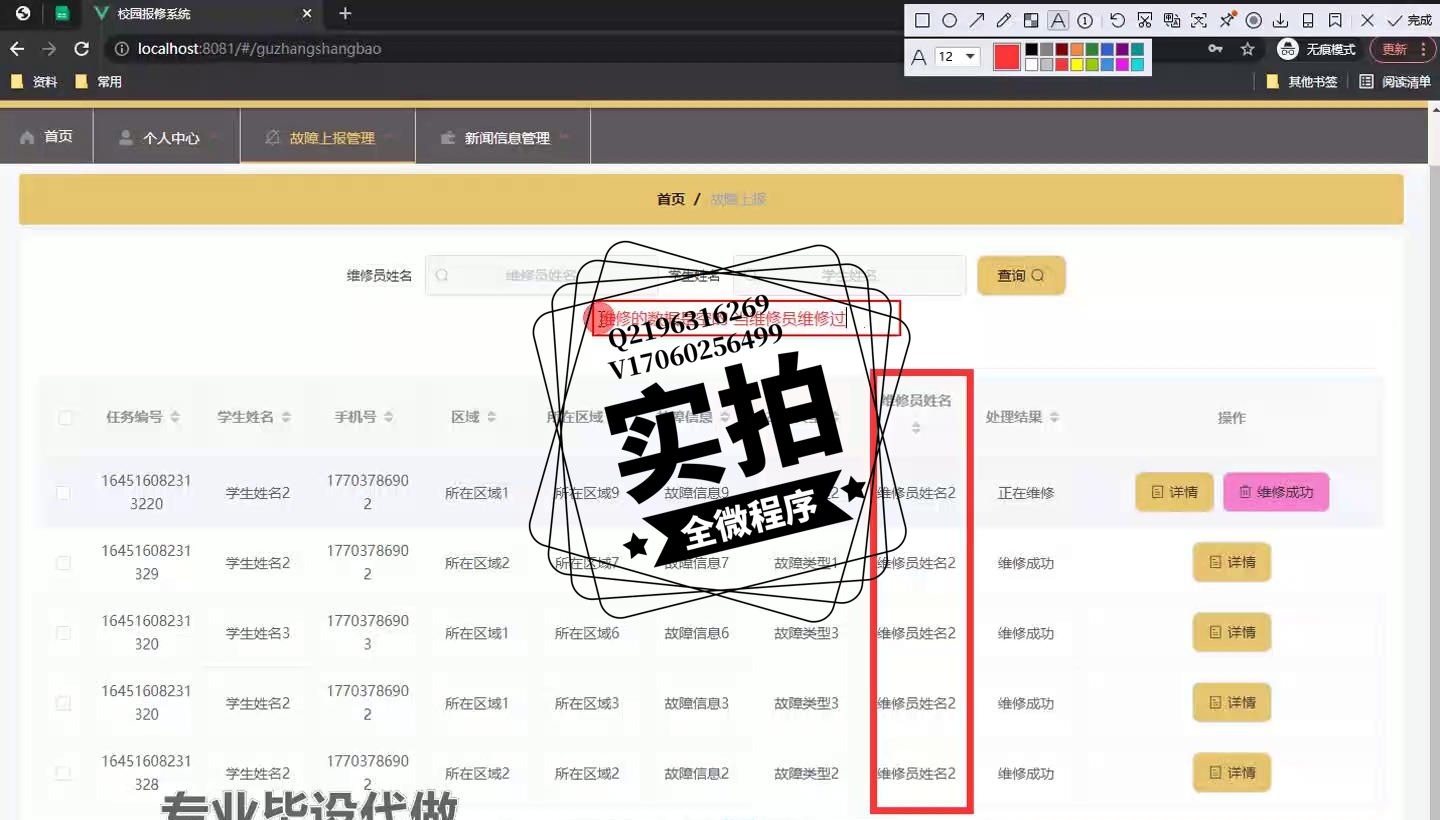Check the row with task number 16451608231328

63,773
